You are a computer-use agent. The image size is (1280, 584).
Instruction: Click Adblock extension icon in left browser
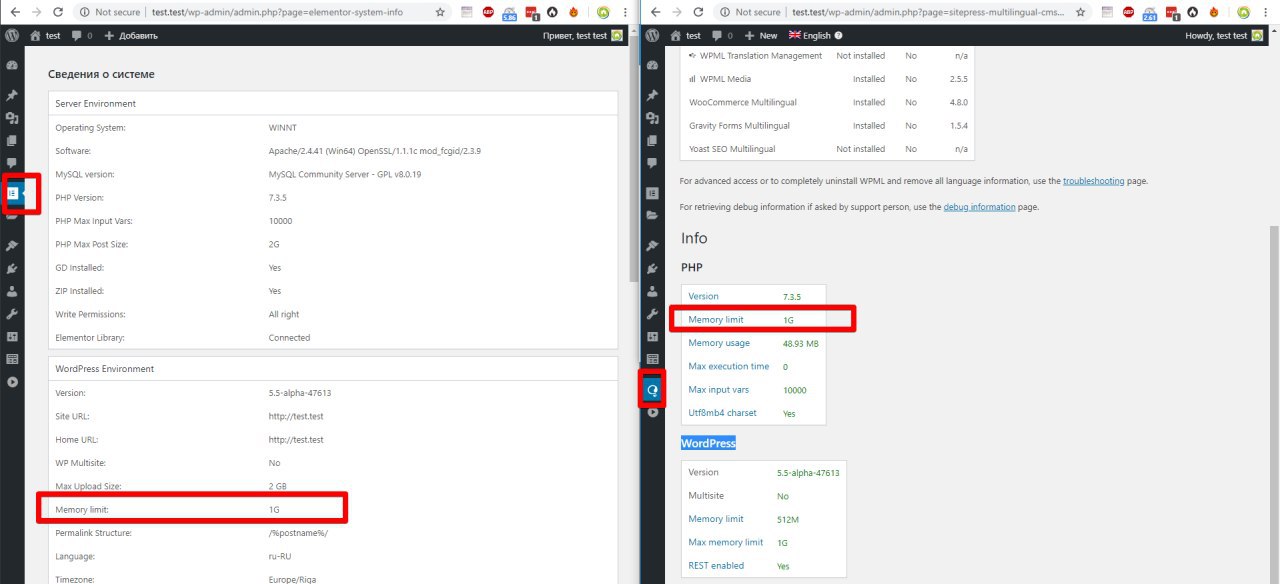488,12
